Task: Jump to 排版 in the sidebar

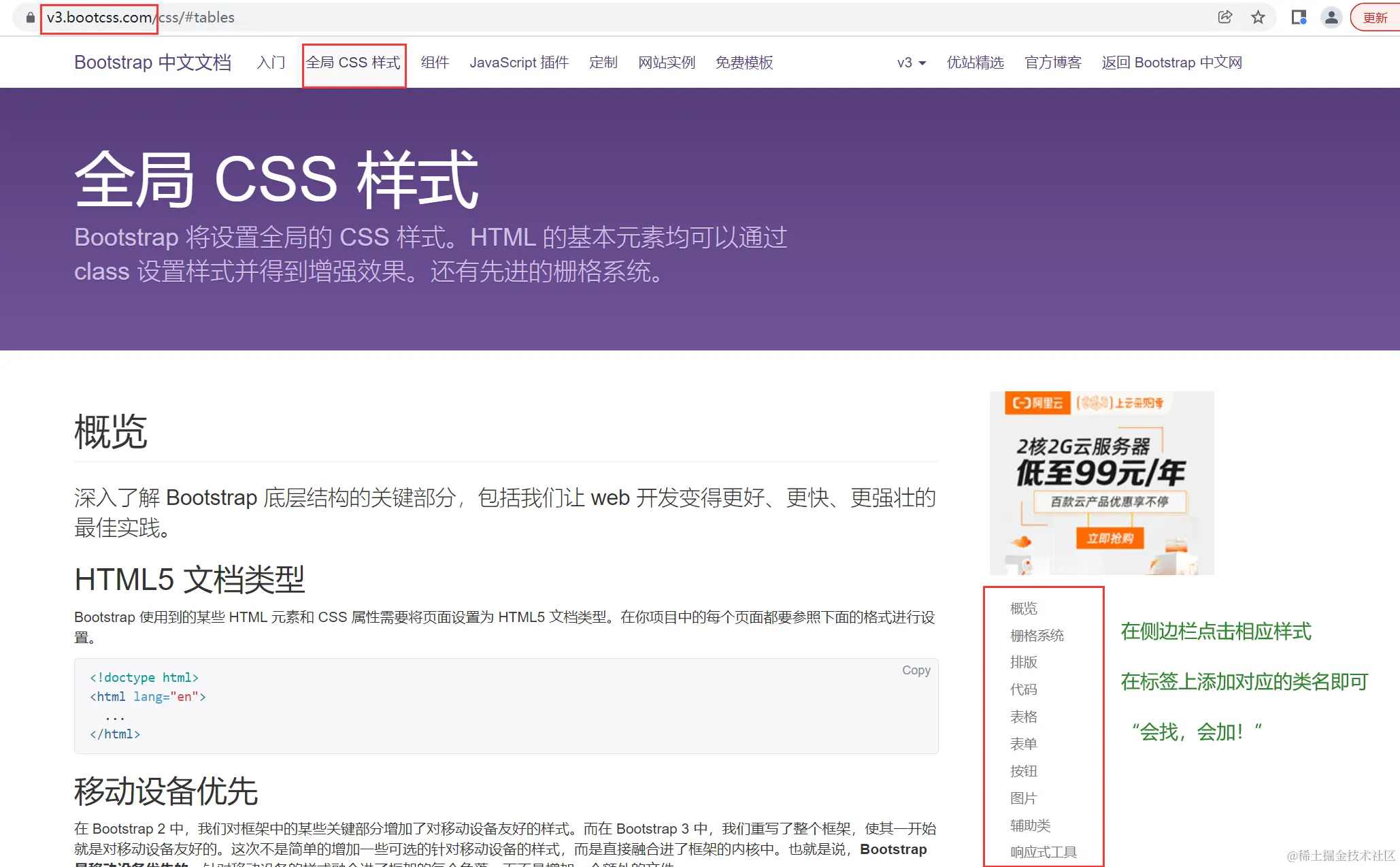Action: [x=1023, y=662]
